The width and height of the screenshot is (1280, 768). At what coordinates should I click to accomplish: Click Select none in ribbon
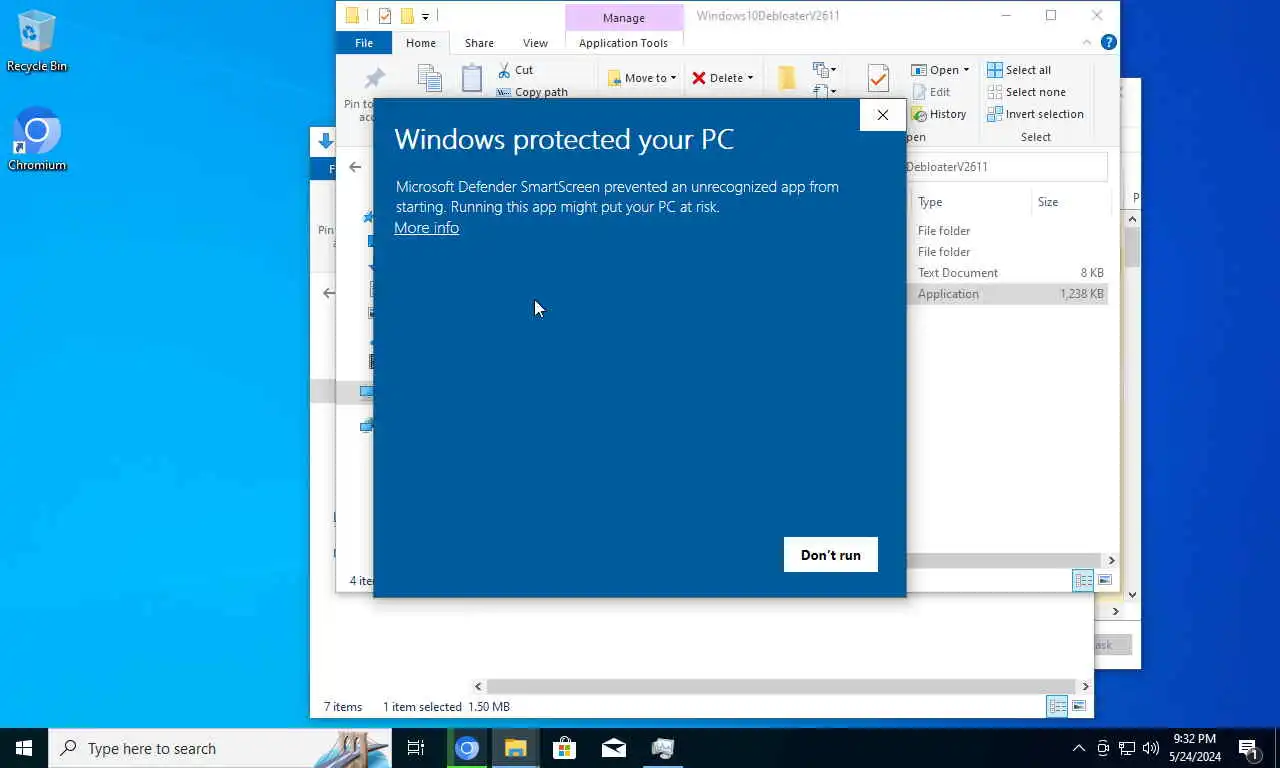coord(1026,92)
